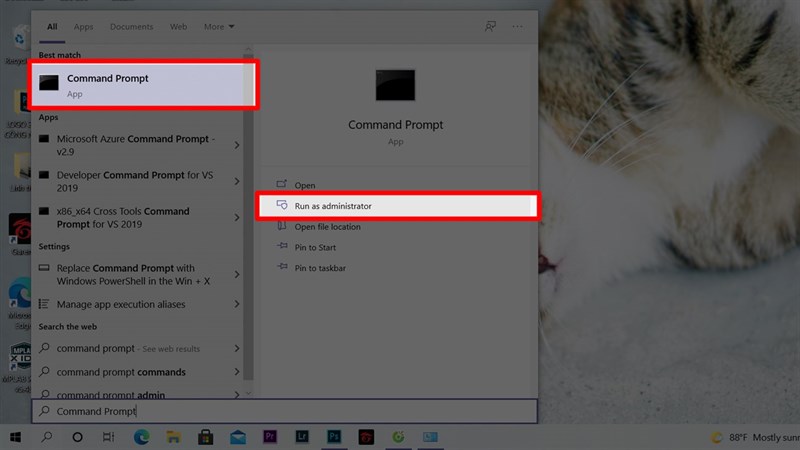Expand Microsoft Azure Command Prompt chevron

(237, 145)
